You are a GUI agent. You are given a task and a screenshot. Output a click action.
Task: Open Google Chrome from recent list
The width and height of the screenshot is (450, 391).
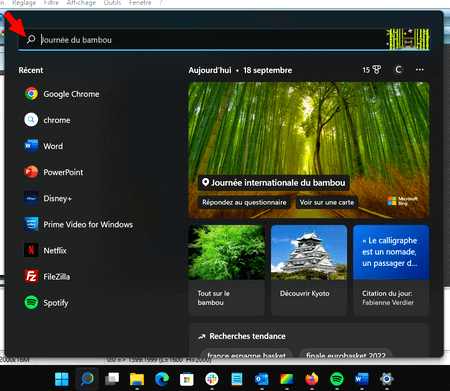click(62, 94)
